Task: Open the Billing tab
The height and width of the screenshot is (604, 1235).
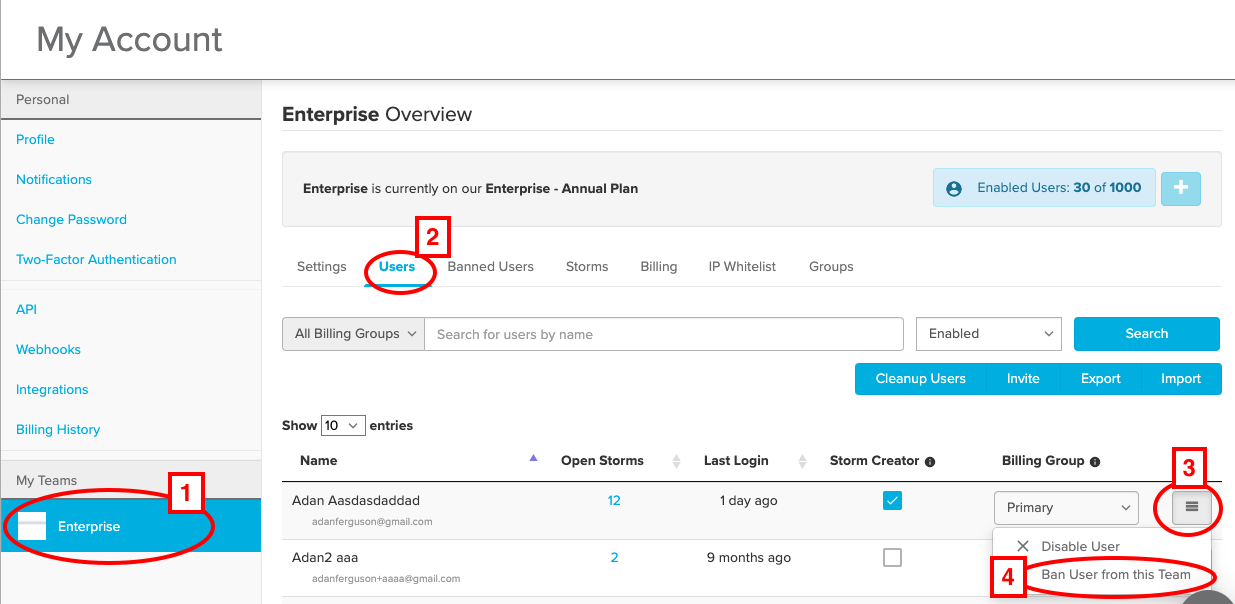Action: click(x=659, y=267)
